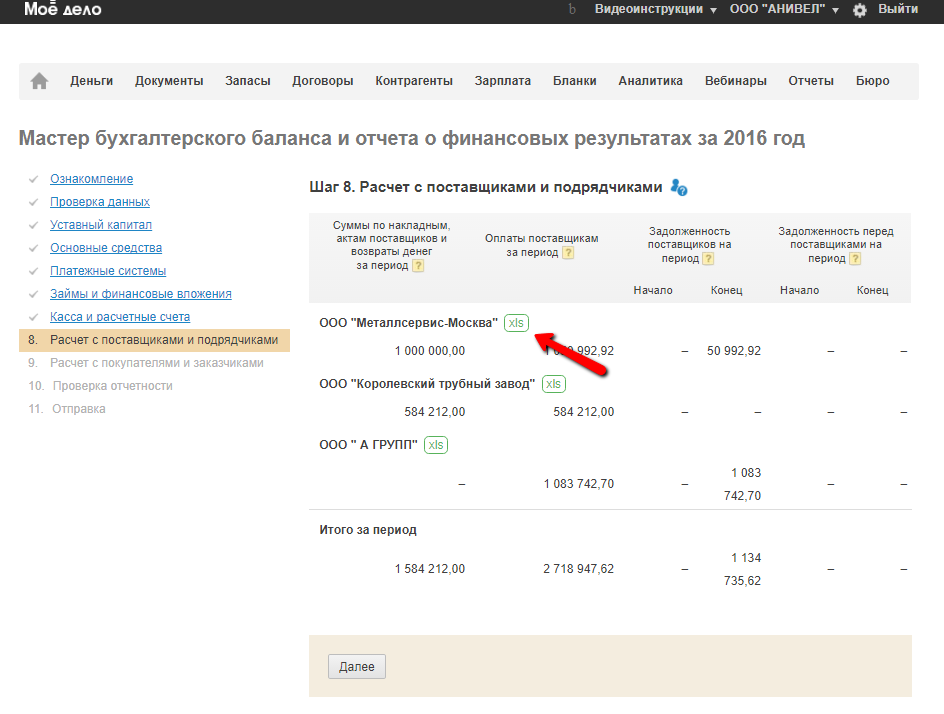Show hint for Задолженность поставщиков column
Screen dimensions: 944x714
[x=708, y=258]
